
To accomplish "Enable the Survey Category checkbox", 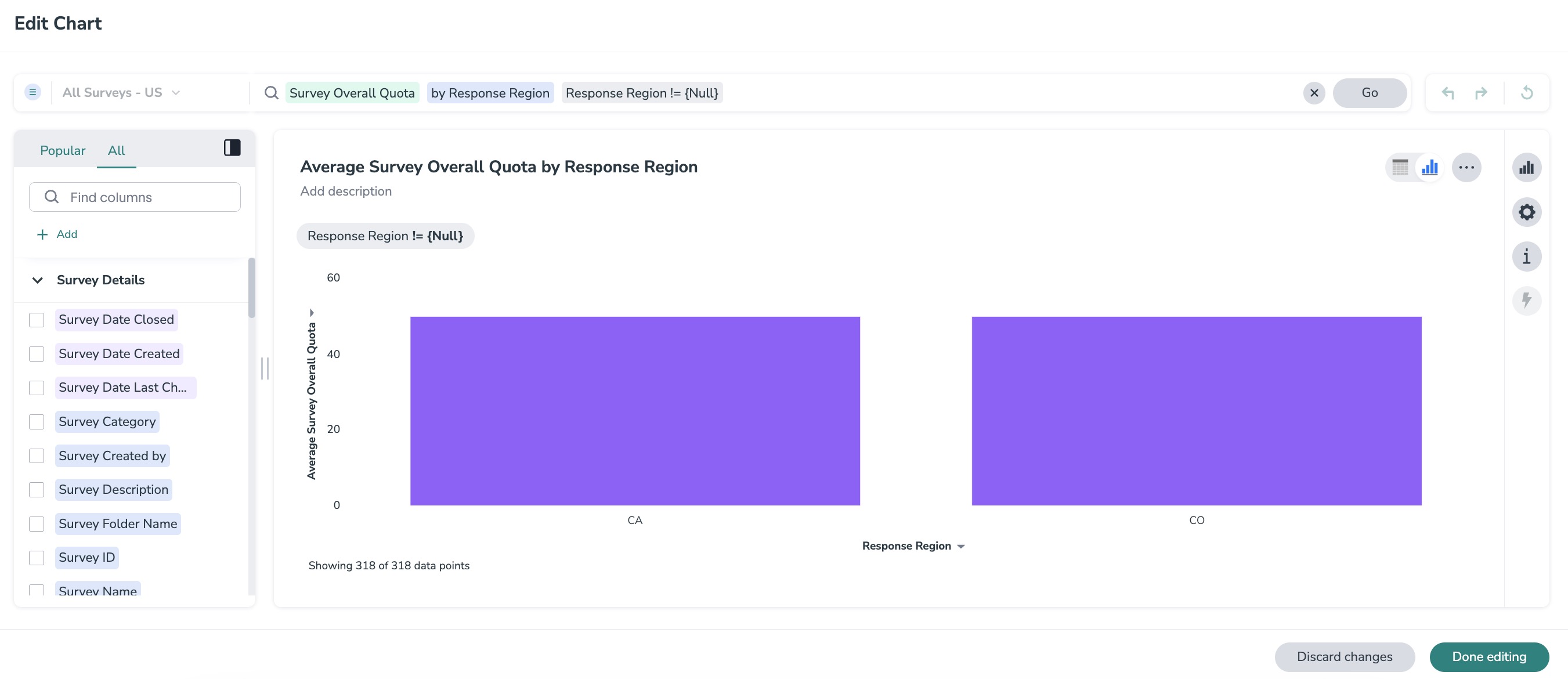I will [37, 422].
